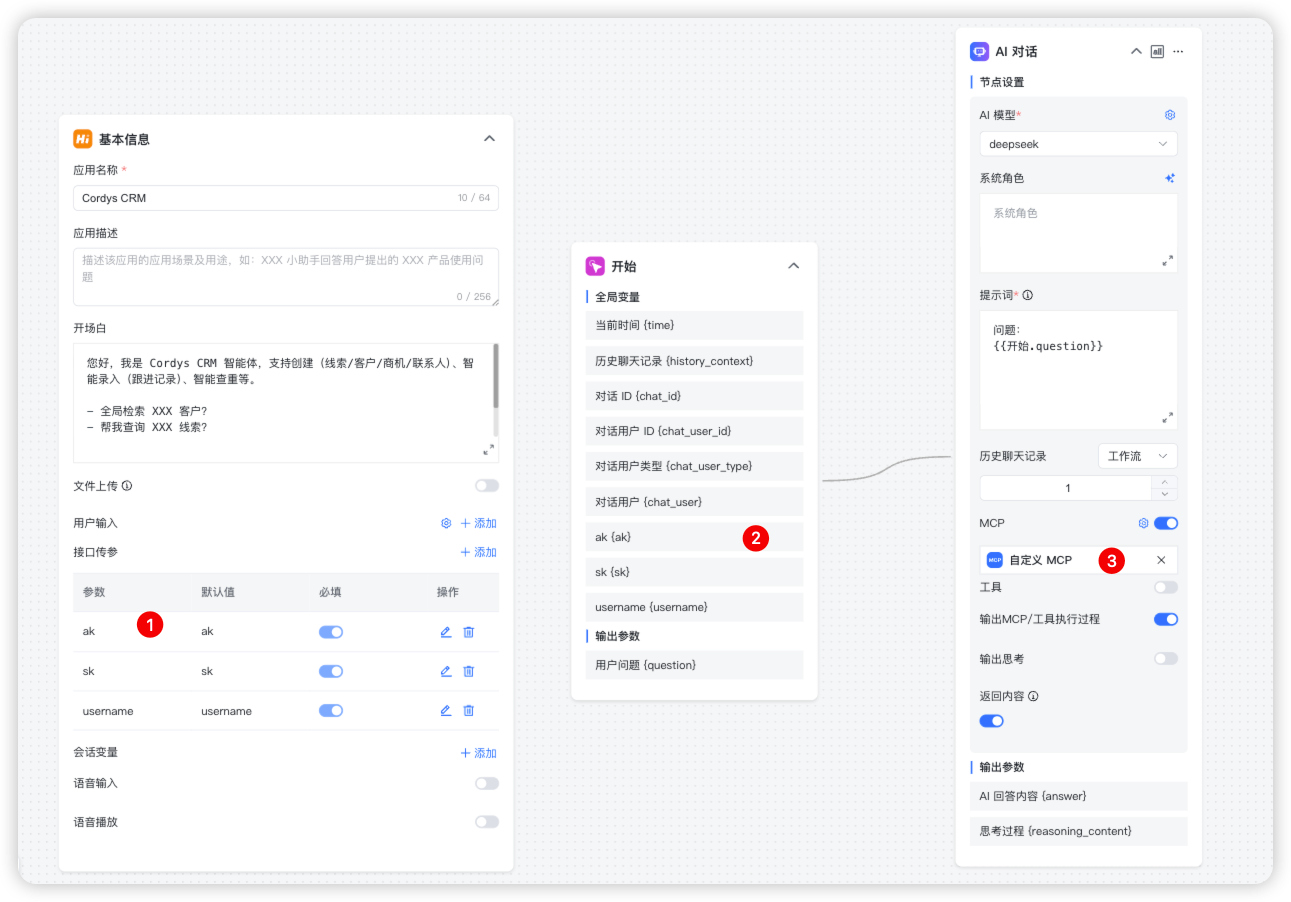Toggle the required switch for ak
The height and width of the screenshot is (902, 1291).
(x=331, y=632)
